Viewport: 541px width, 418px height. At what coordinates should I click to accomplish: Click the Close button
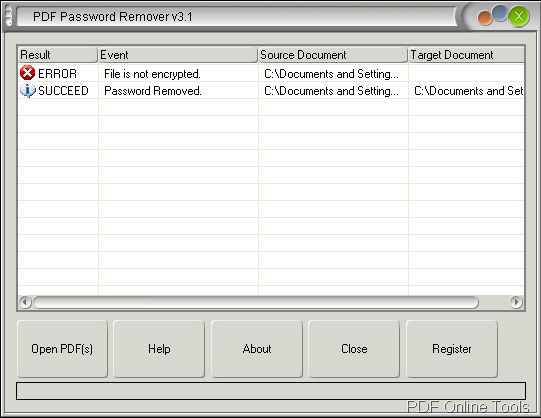pyautogui.click(x=354, y=349)
